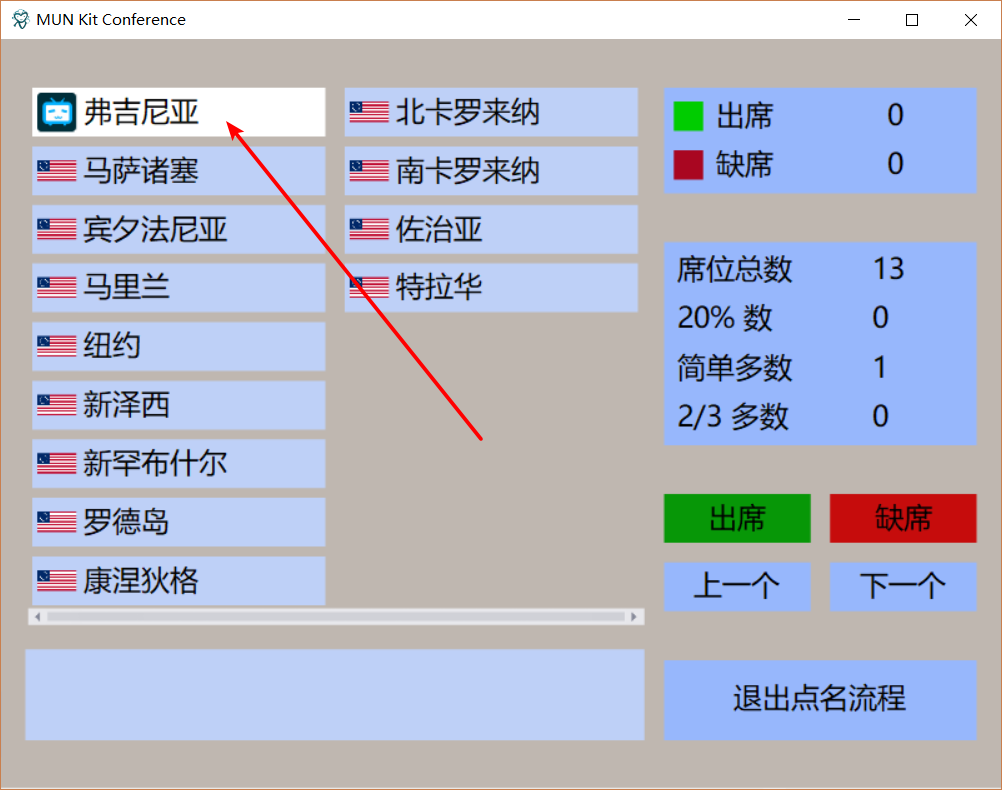1002x790 pixels.
Task: Click the flag icon beside 佐治亚
Action: tap(369, 229)
